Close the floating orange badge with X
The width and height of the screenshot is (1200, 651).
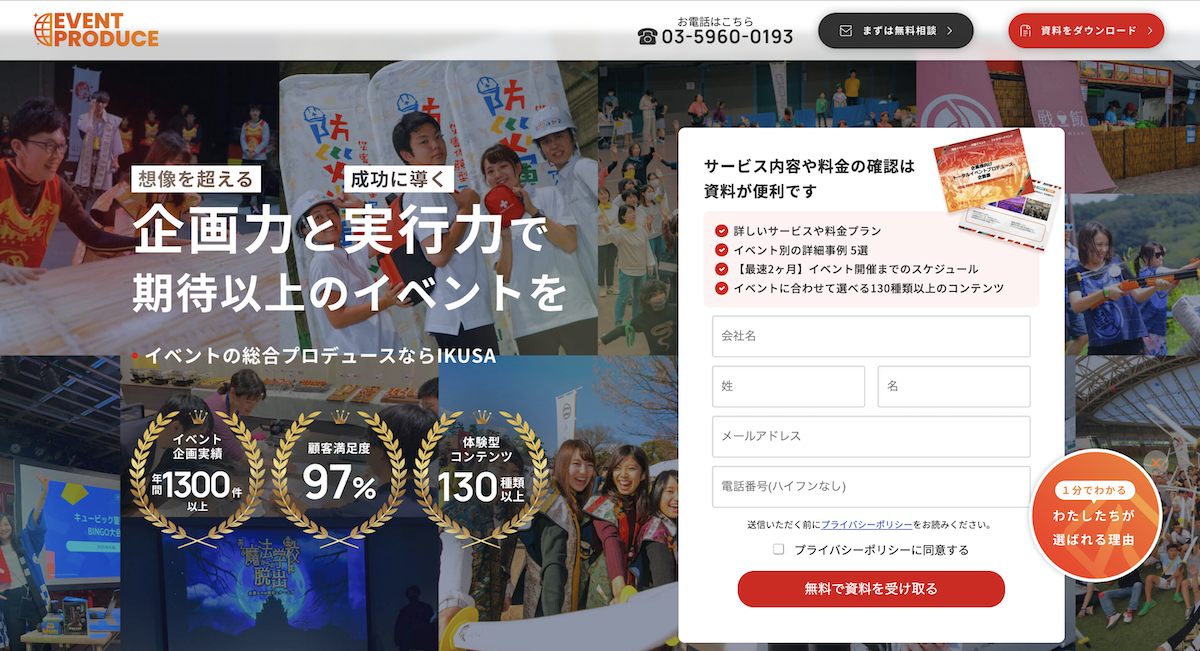1156,463
